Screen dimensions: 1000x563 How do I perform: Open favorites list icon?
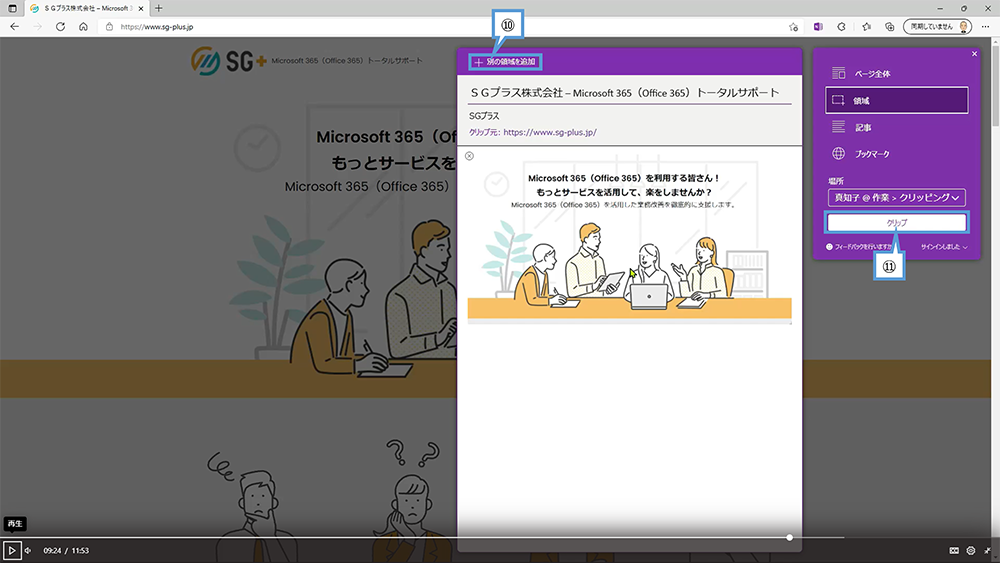click(x=866, y=27)
